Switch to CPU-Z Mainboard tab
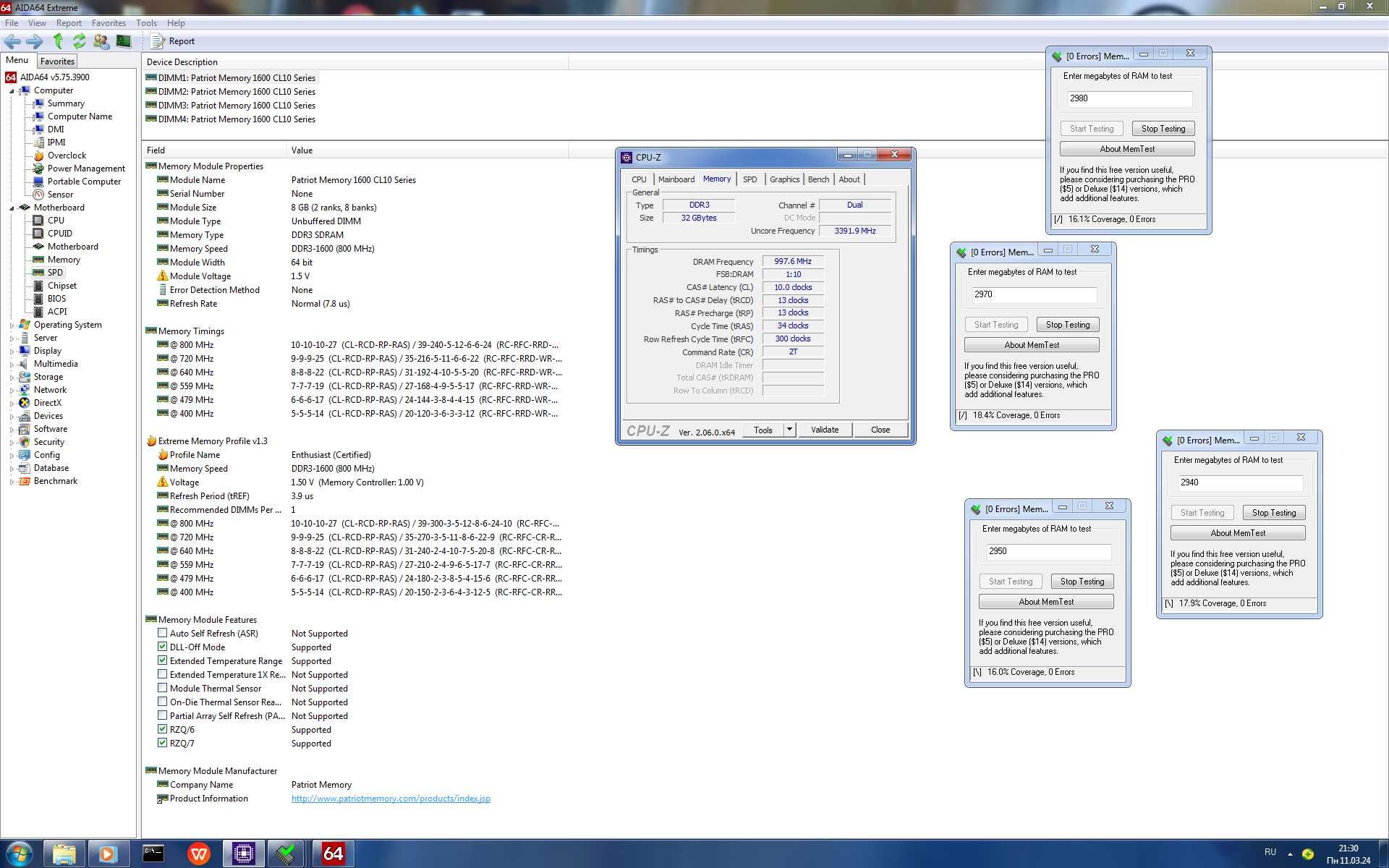 (x=676, y=179)
